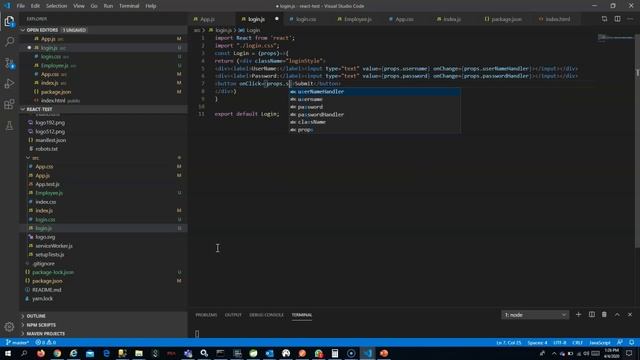640x360 pixels.
Task: Switch to the Debug Console tab
Action: [267, 315]
